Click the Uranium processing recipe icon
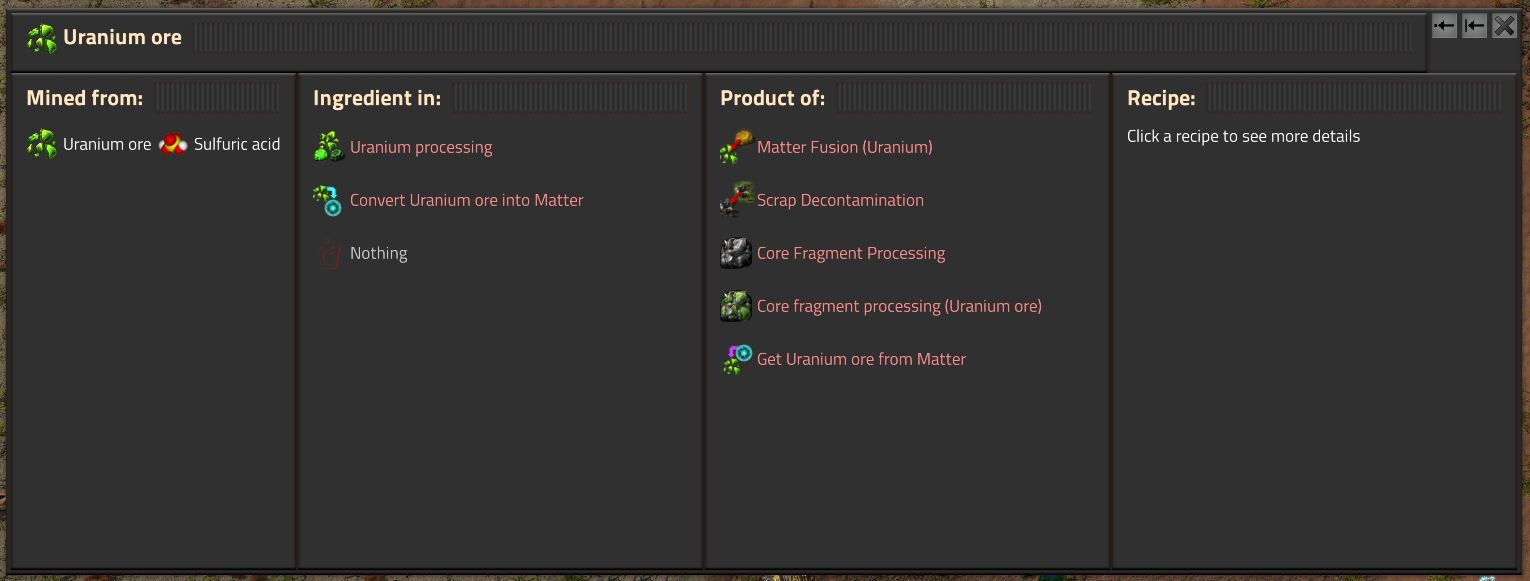This screenshot has height=581, width=1530. click(x=329, y=147)
